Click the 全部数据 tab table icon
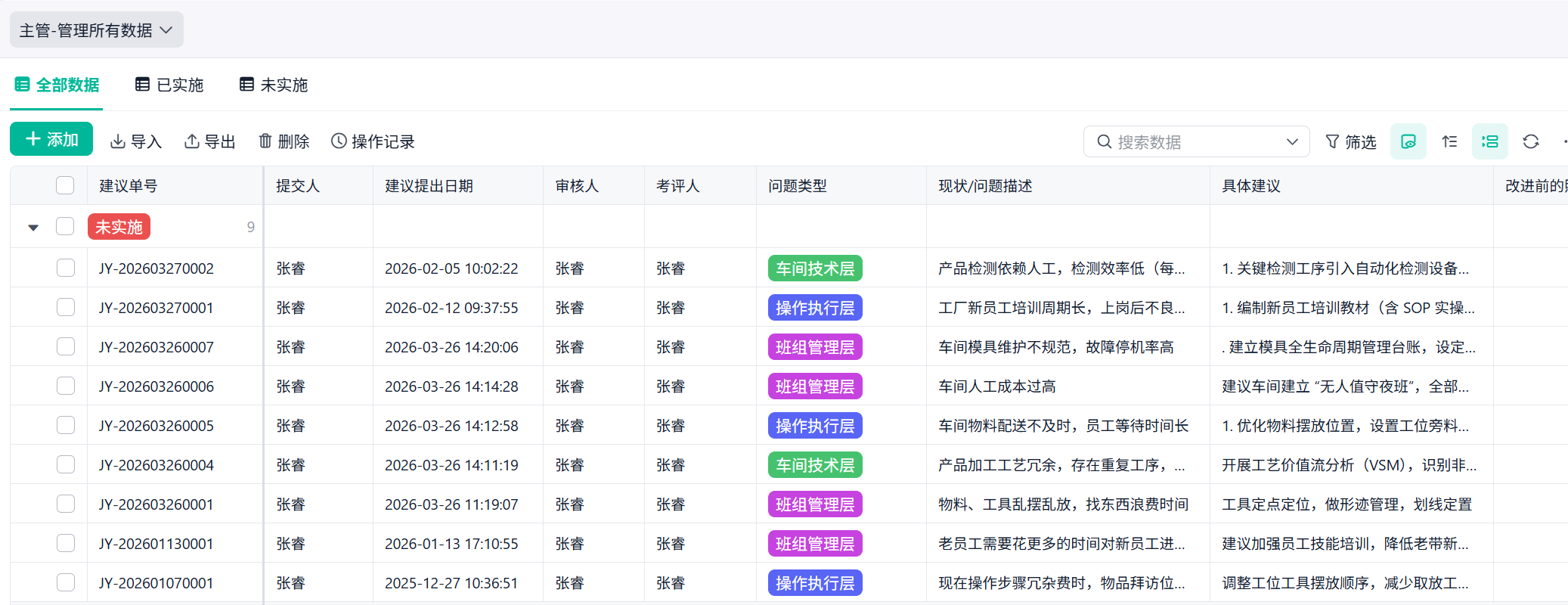The image size is (1568, 605). tap(22, 85)
